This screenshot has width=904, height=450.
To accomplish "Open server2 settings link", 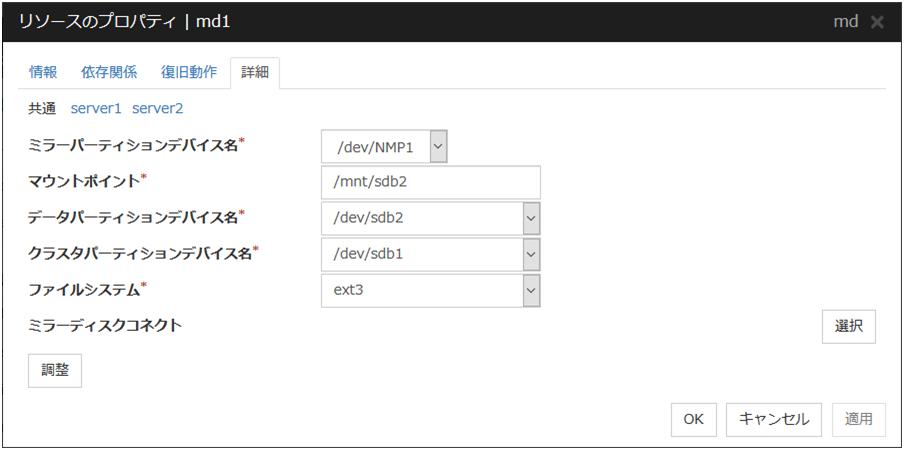I will coord(157,108).
